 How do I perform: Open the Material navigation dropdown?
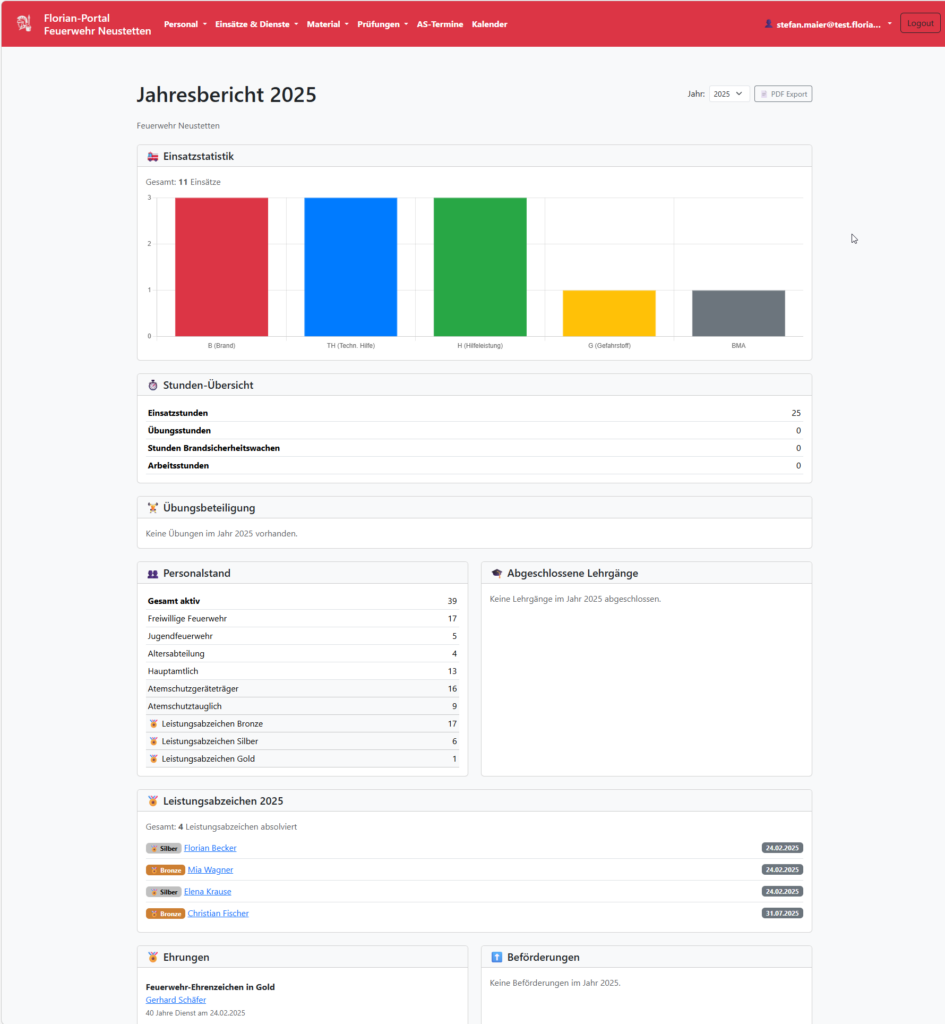[328, 24]
